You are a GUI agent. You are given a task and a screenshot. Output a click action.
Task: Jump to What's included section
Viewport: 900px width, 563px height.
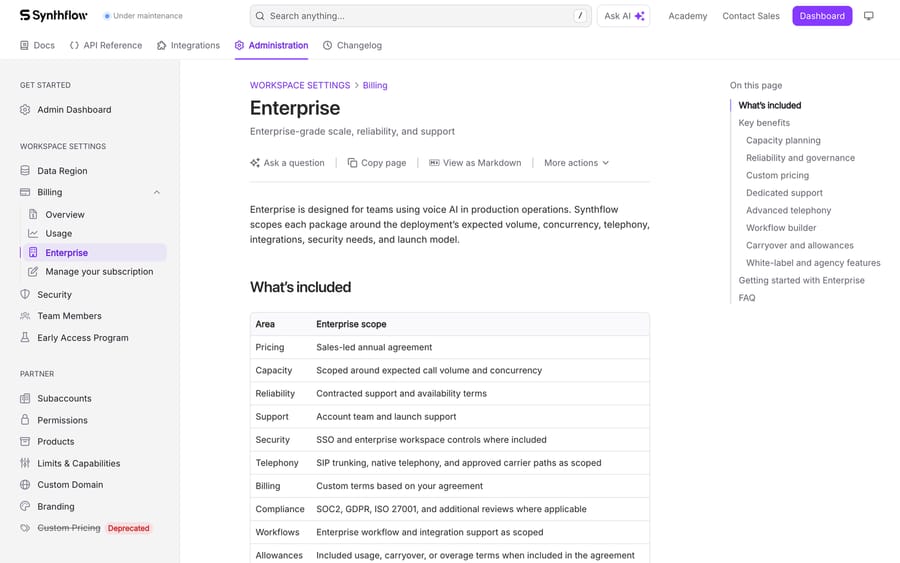click(x=770, y=105)
